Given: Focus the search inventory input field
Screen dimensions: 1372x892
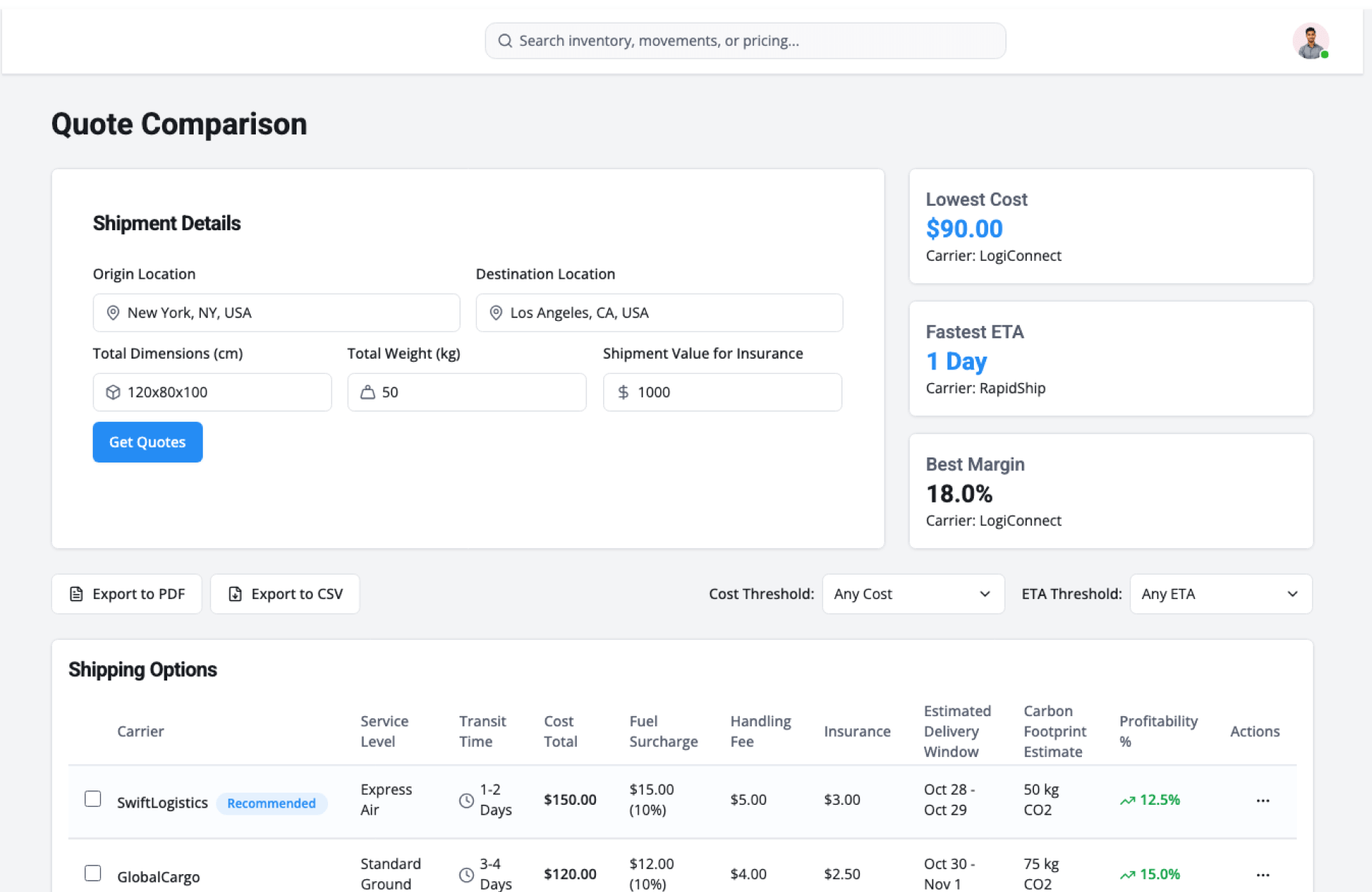Looking at the screenshot, I should coord(750,41).
